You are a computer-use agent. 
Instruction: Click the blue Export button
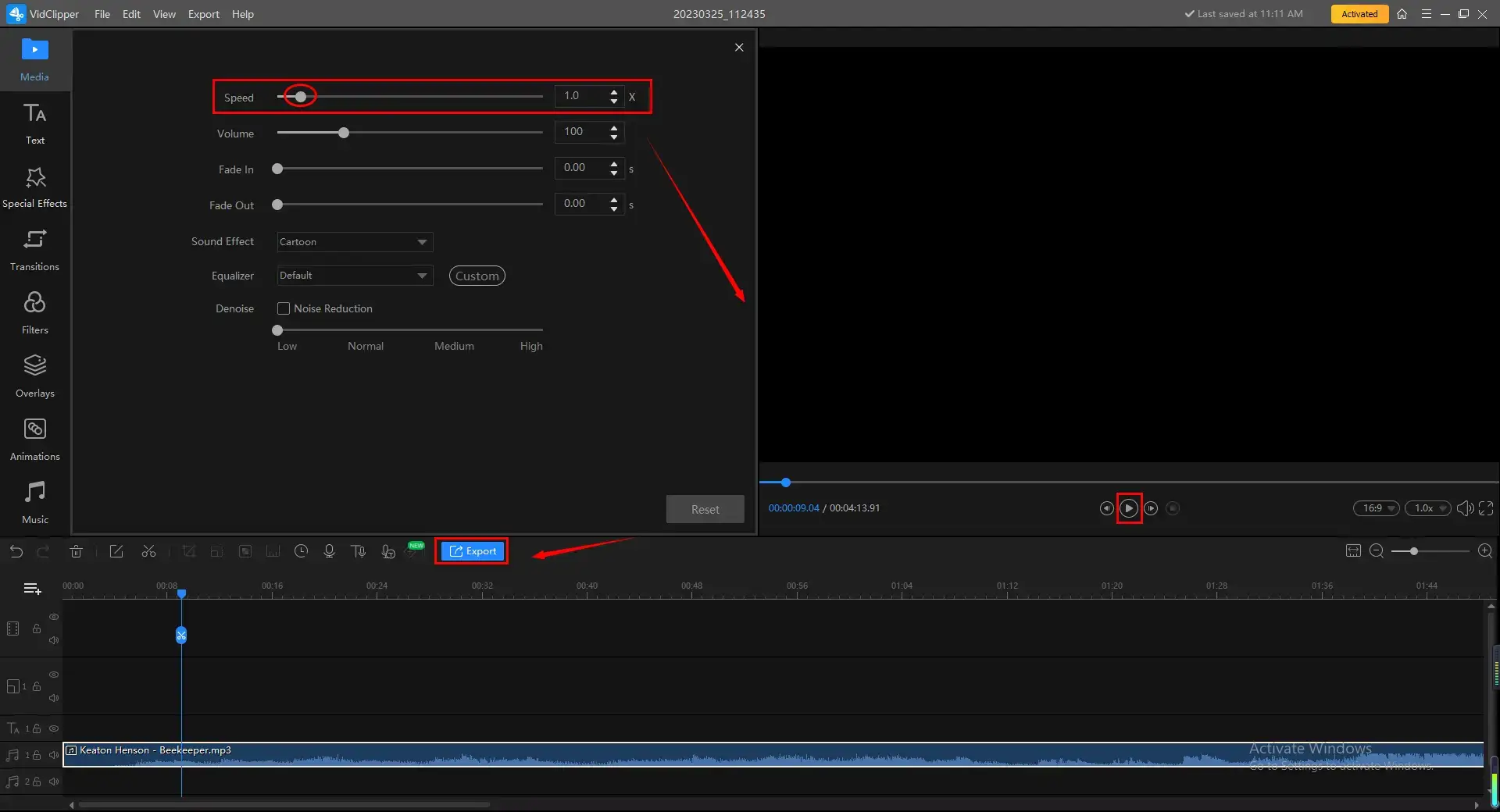(x=473, y=551)
